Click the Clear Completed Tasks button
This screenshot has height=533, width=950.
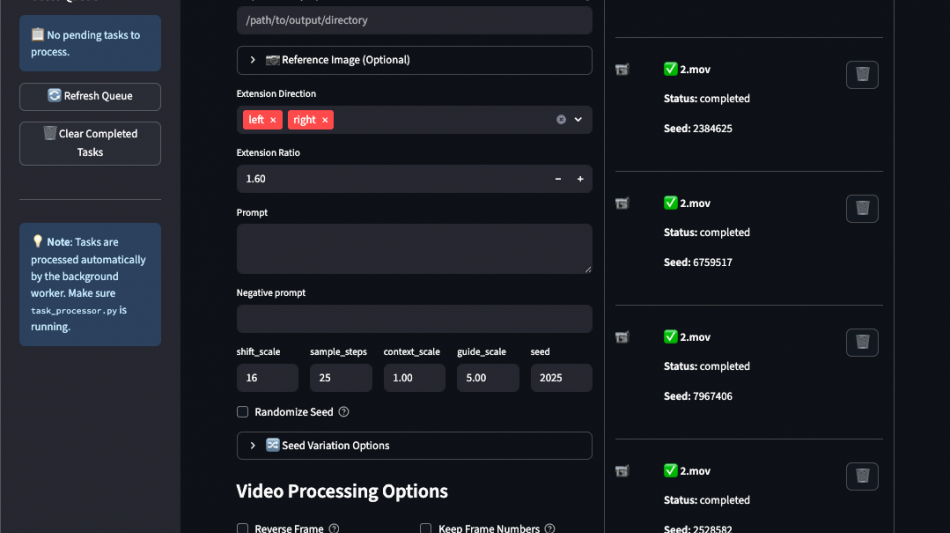coord(90,143)
